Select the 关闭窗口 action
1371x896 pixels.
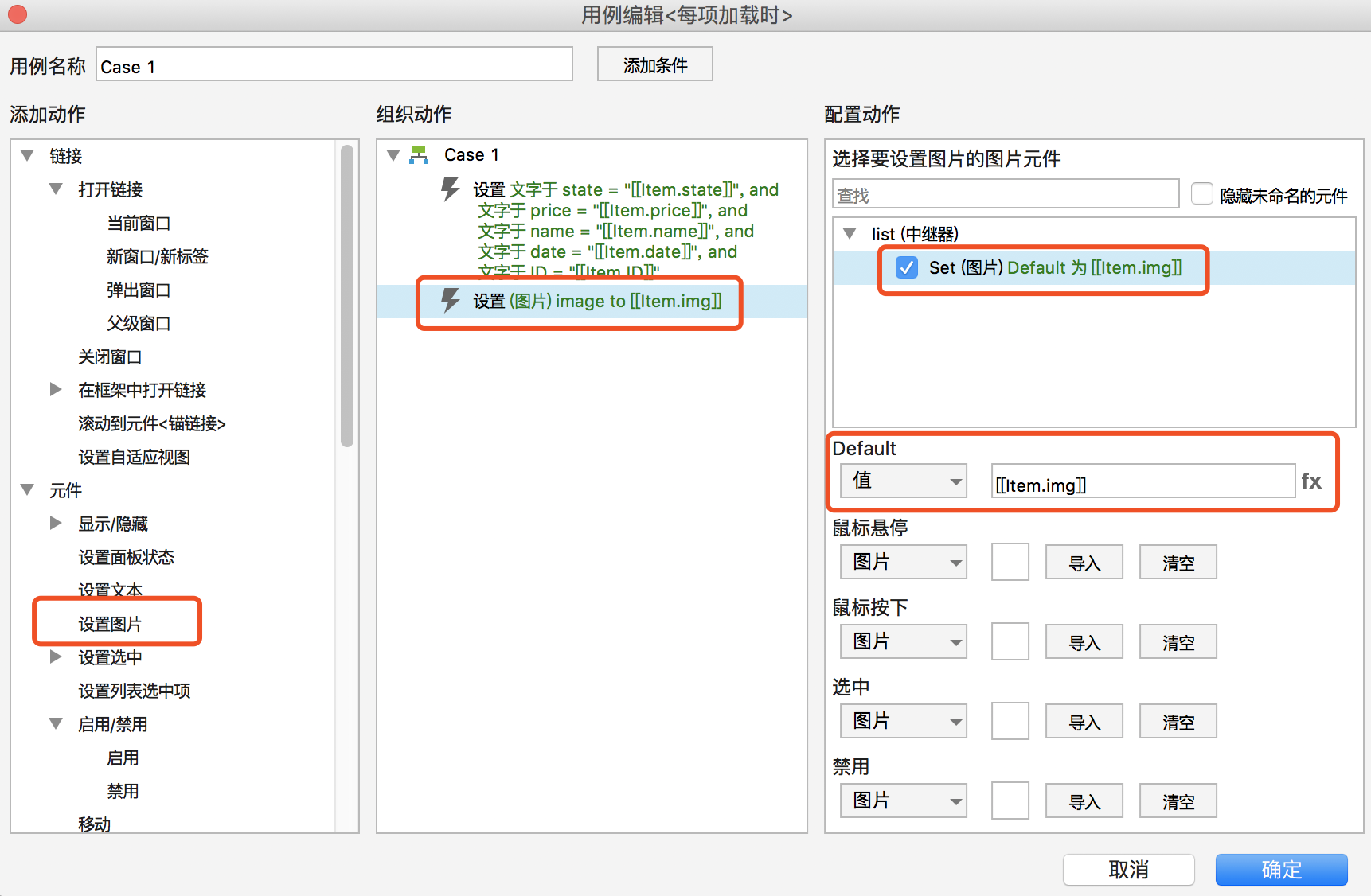tap(110, 356)
